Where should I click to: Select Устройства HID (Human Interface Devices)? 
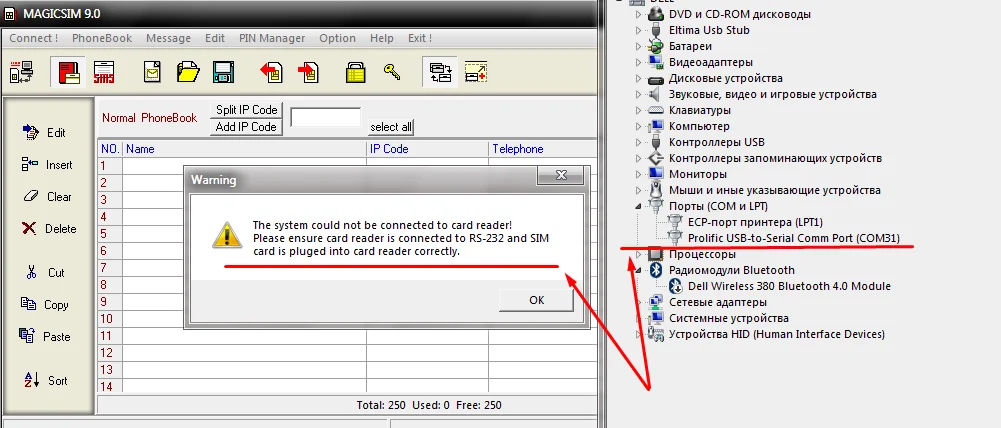776,334
